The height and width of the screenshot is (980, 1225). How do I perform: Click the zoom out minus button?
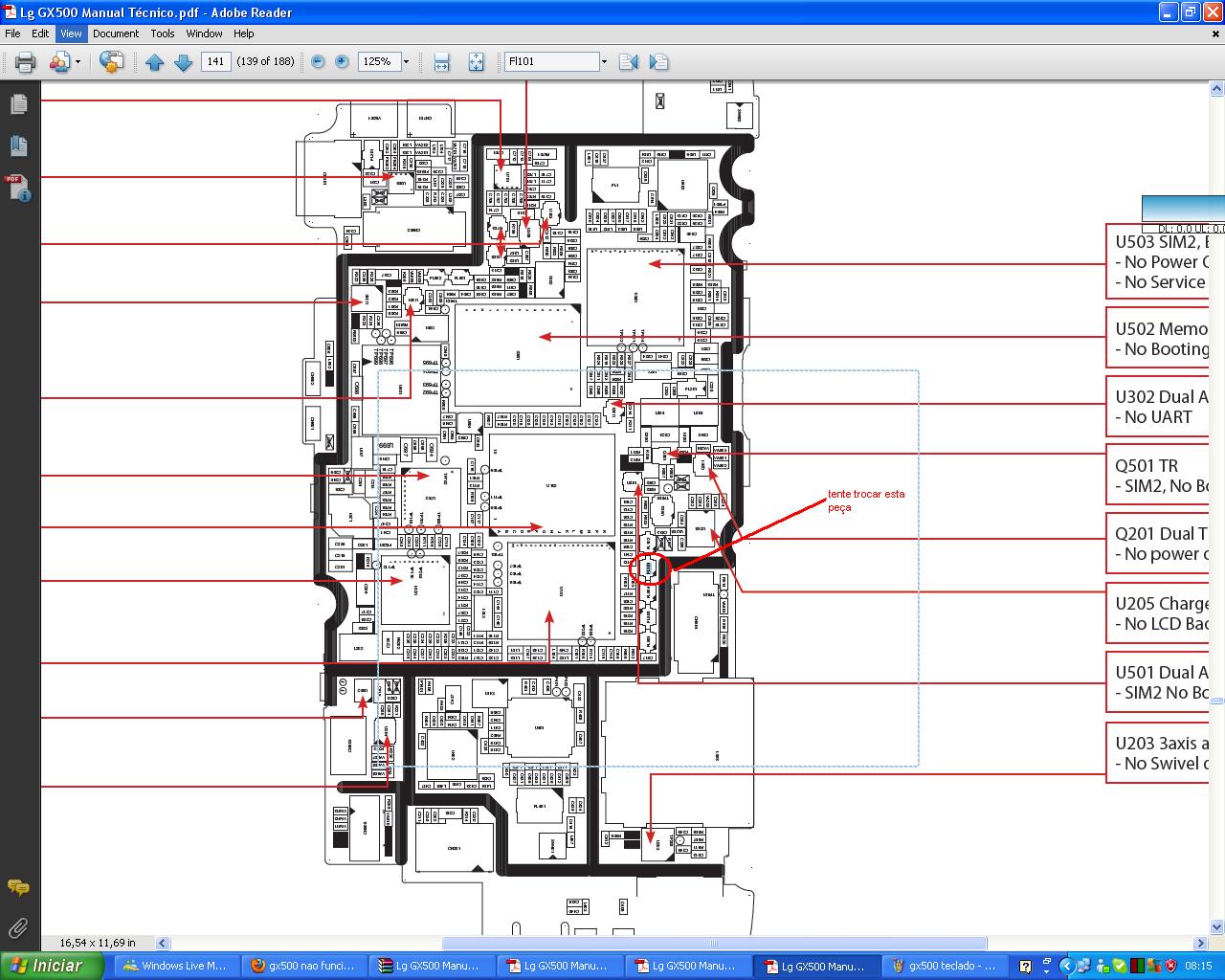click(x=318, y=61)
